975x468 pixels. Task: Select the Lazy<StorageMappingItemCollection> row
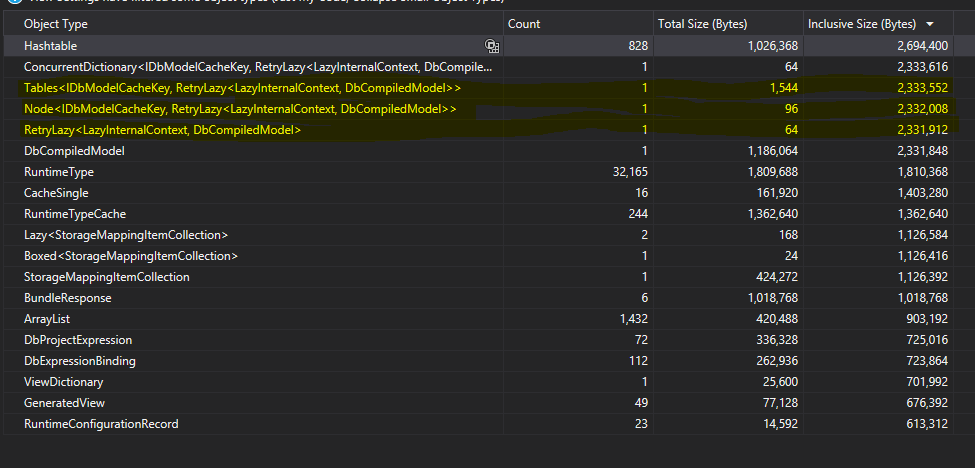click(x=479, y=235)
